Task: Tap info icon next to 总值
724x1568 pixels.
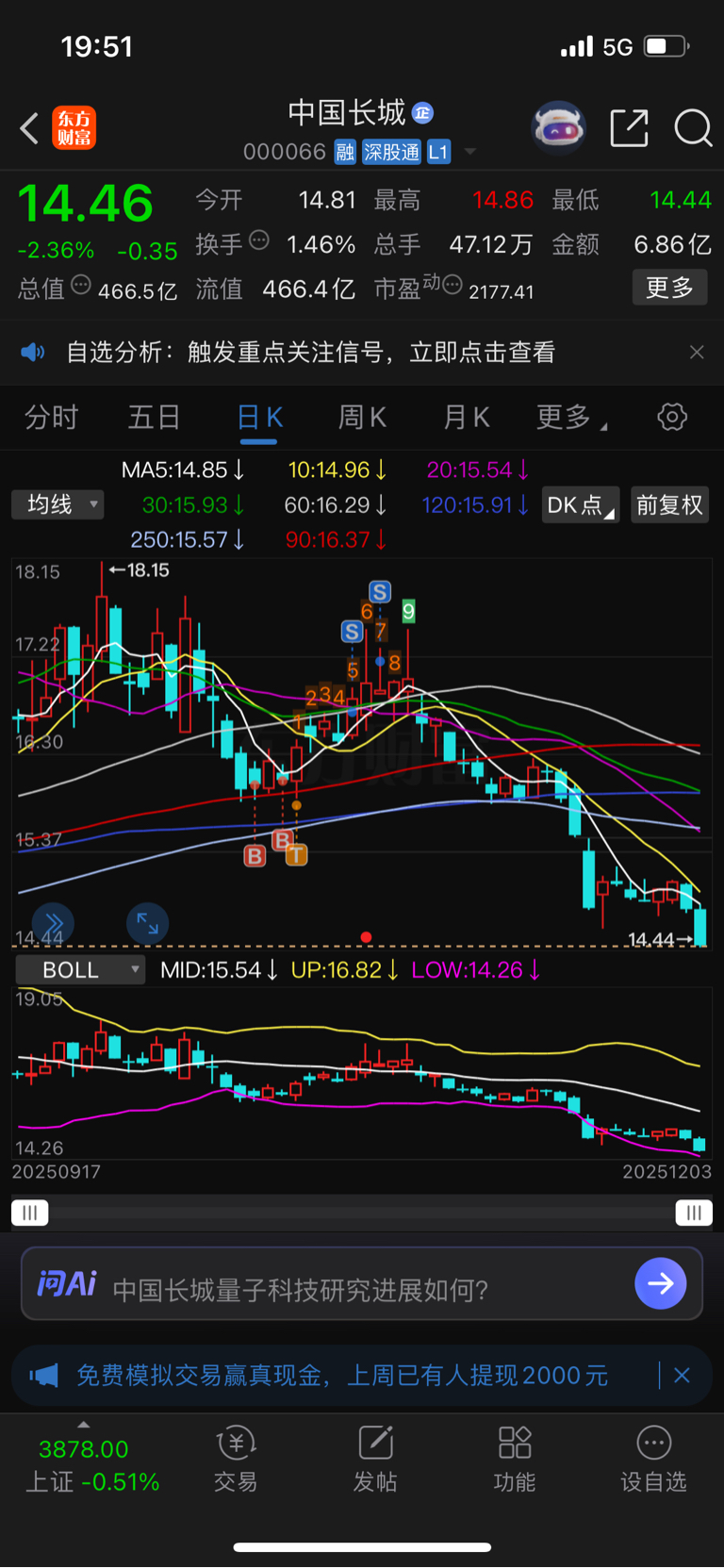Action: click(81, 285)
